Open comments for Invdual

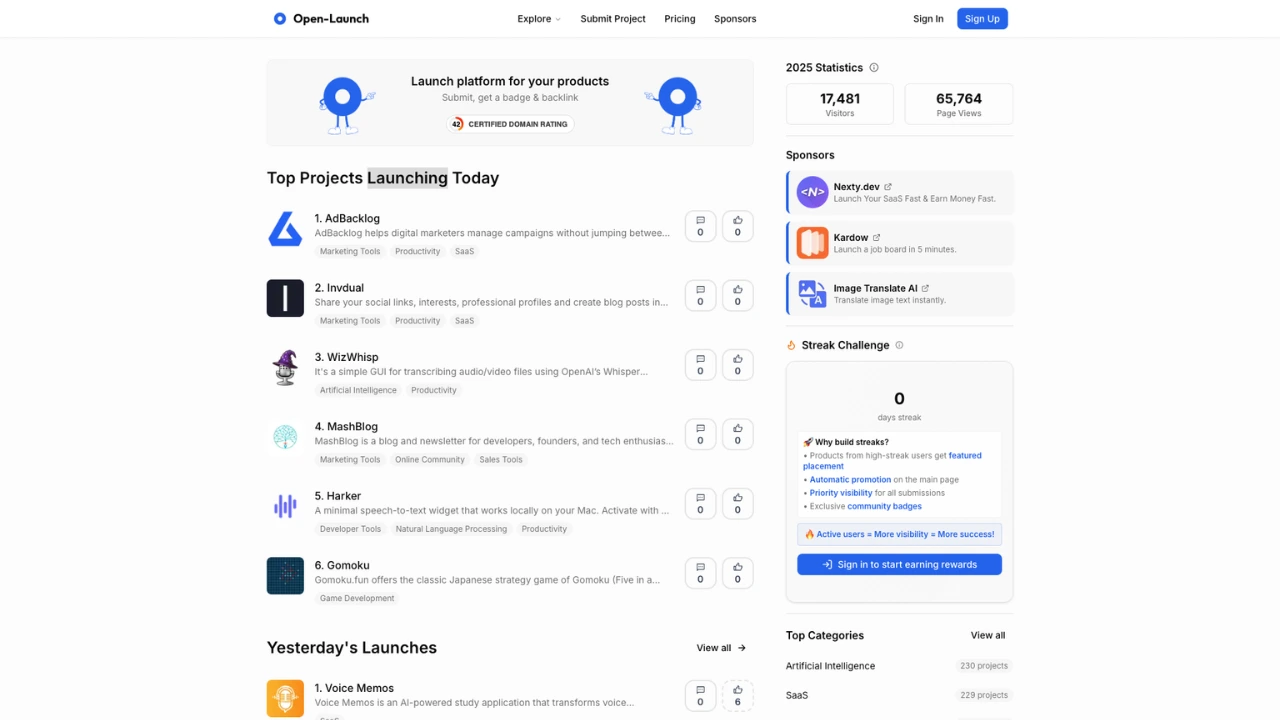700,295
